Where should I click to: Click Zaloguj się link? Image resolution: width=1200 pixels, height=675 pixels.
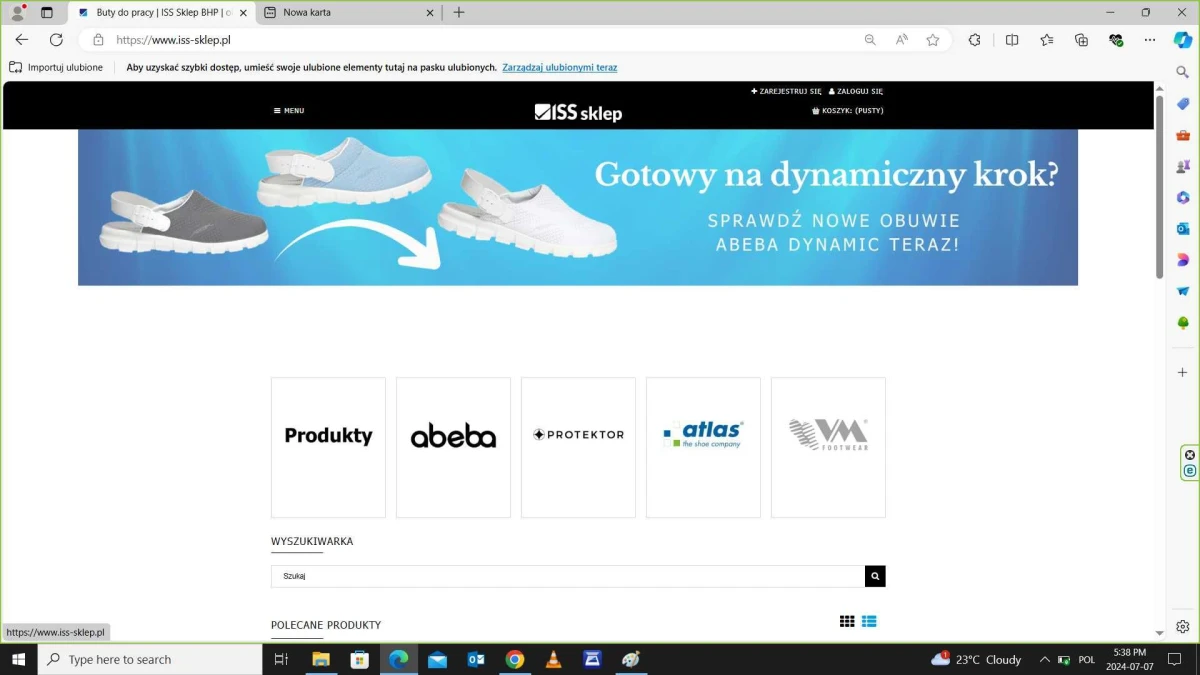pyautogui.click(x=856, y=91)
